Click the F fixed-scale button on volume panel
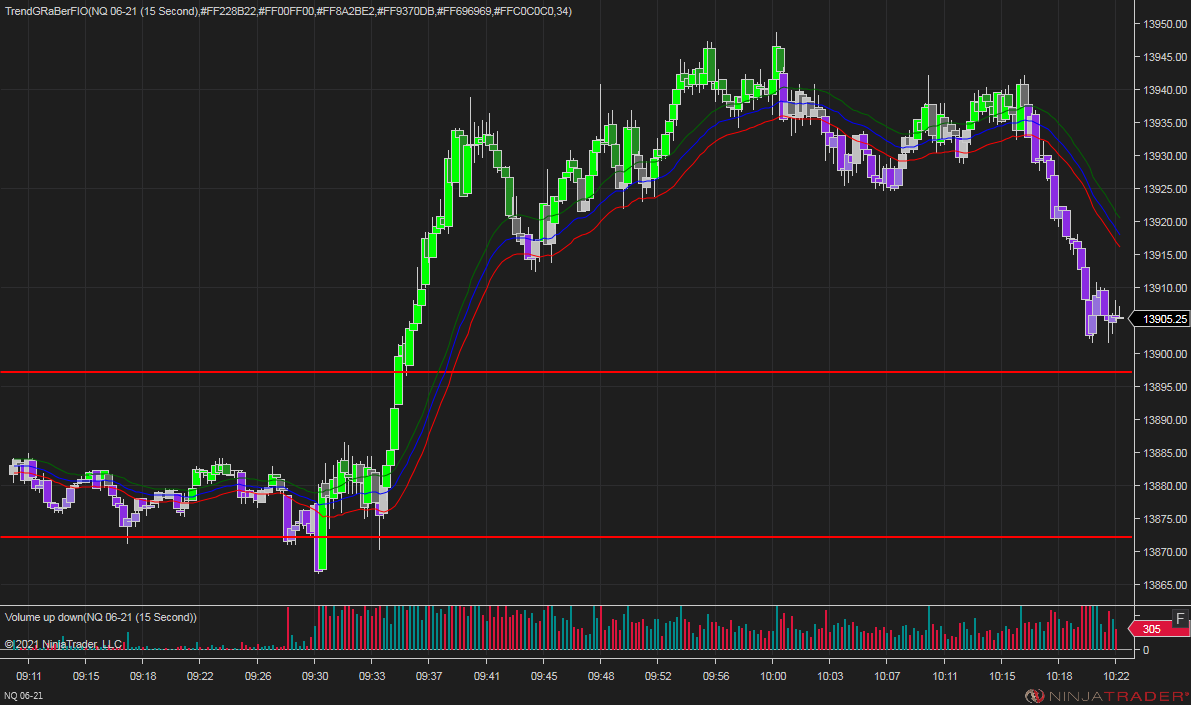The image size is (1191, 705). click(1180, 618)
